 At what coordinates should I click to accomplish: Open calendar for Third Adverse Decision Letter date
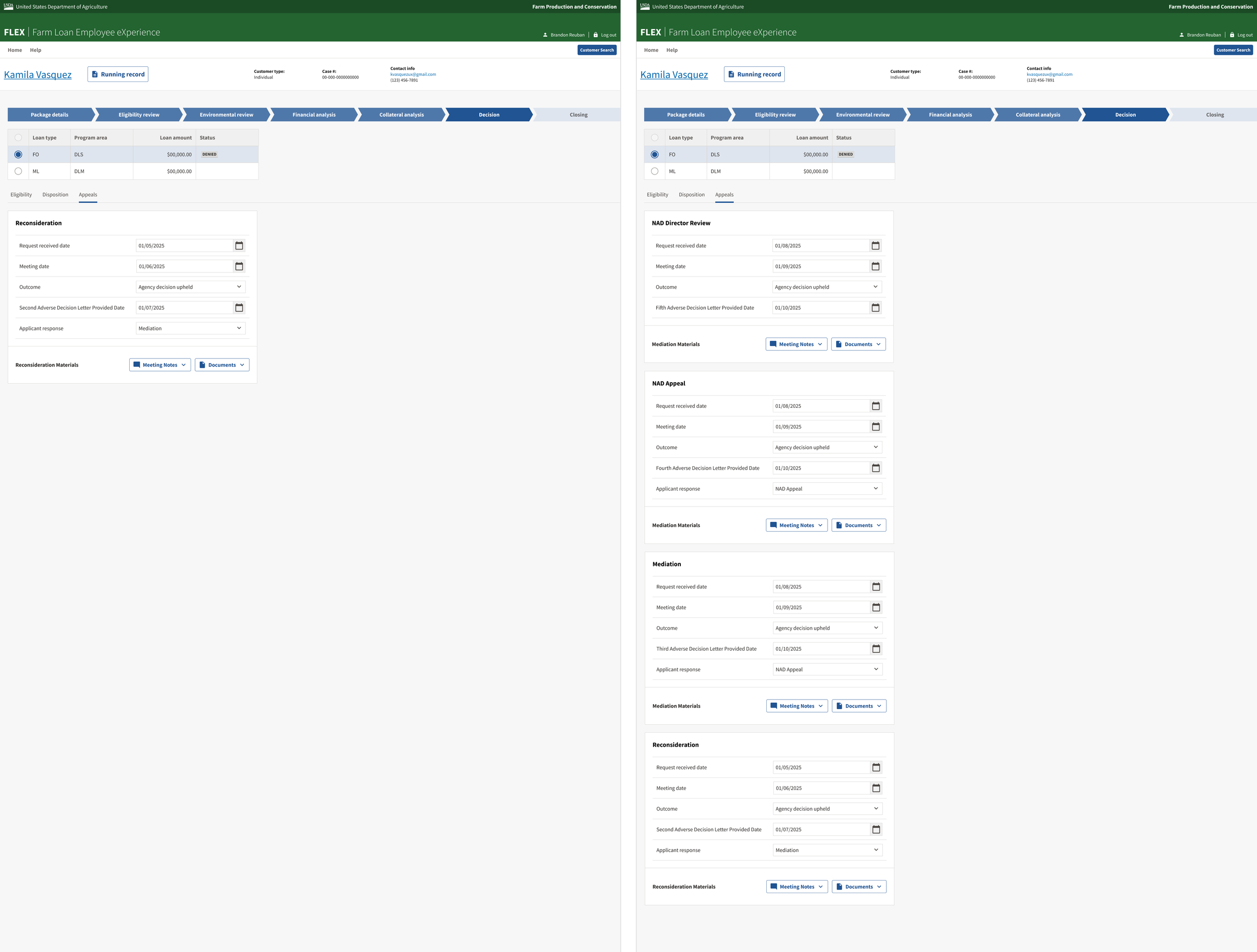[876, 649]
